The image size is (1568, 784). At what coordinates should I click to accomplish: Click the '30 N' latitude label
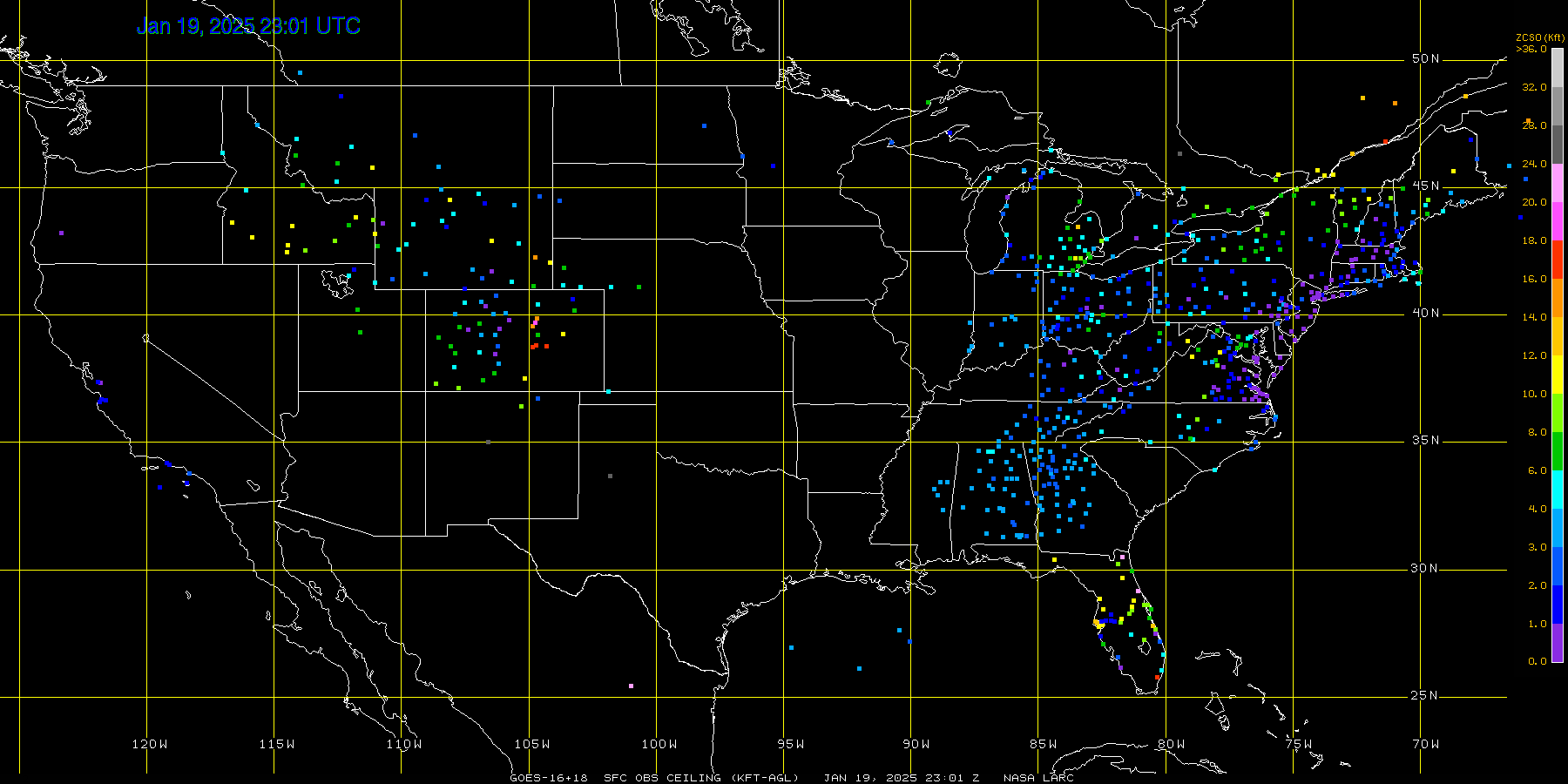click(1426, 568)
